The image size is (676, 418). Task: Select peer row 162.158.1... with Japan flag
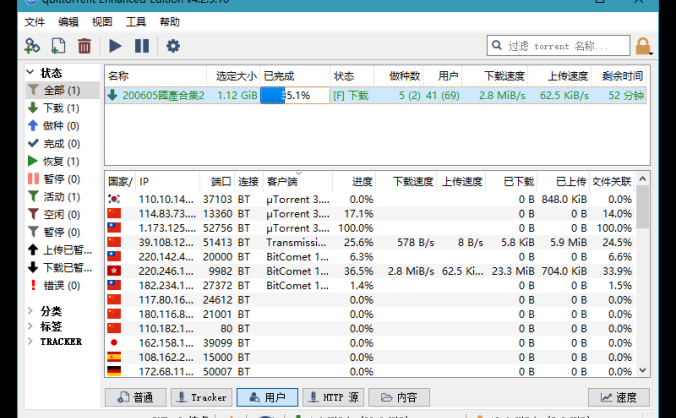tap(370, 343)
